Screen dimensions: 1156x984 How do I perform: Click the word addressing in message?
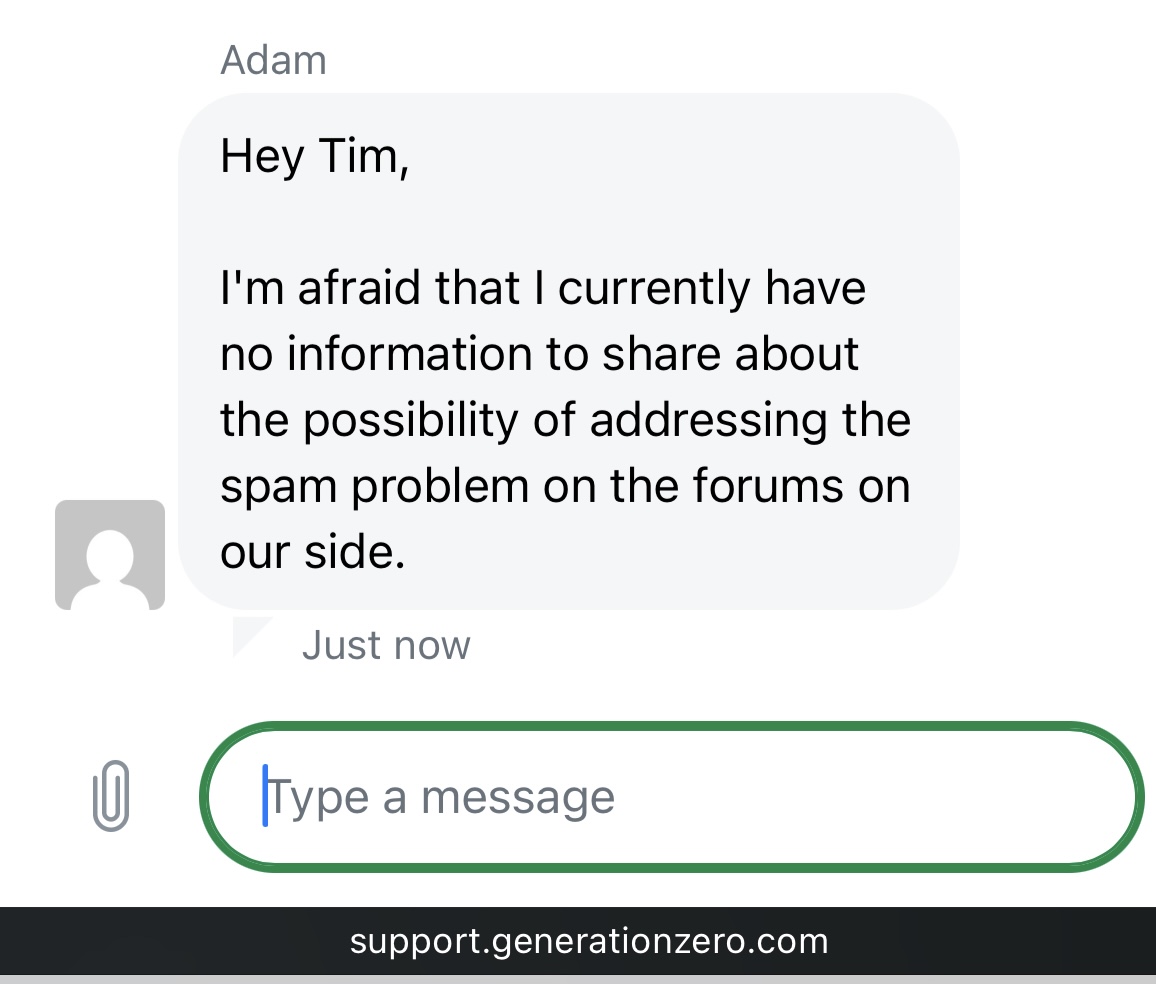[708, 420]
